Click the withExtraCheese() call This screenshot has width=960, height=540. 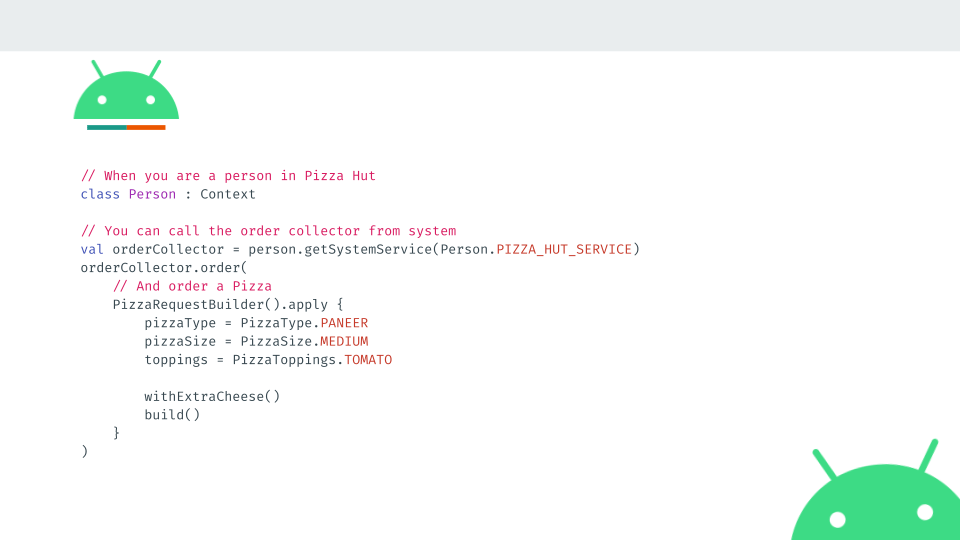[x=212, y=396]
